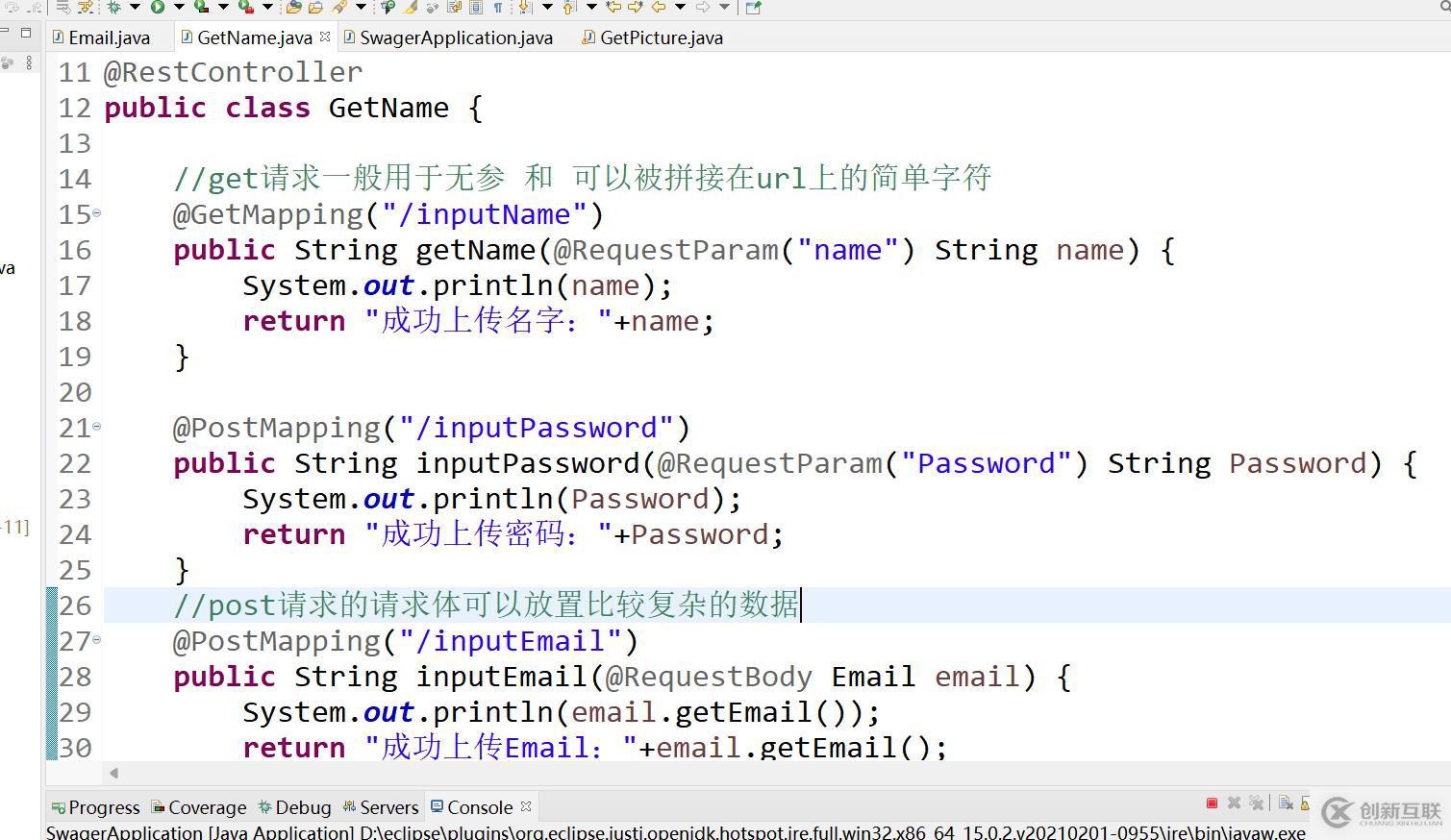Viewport: 1451px width, 840px height.
Task: Click the "/inputPassword" mapping string
Action: pos(536,428)
